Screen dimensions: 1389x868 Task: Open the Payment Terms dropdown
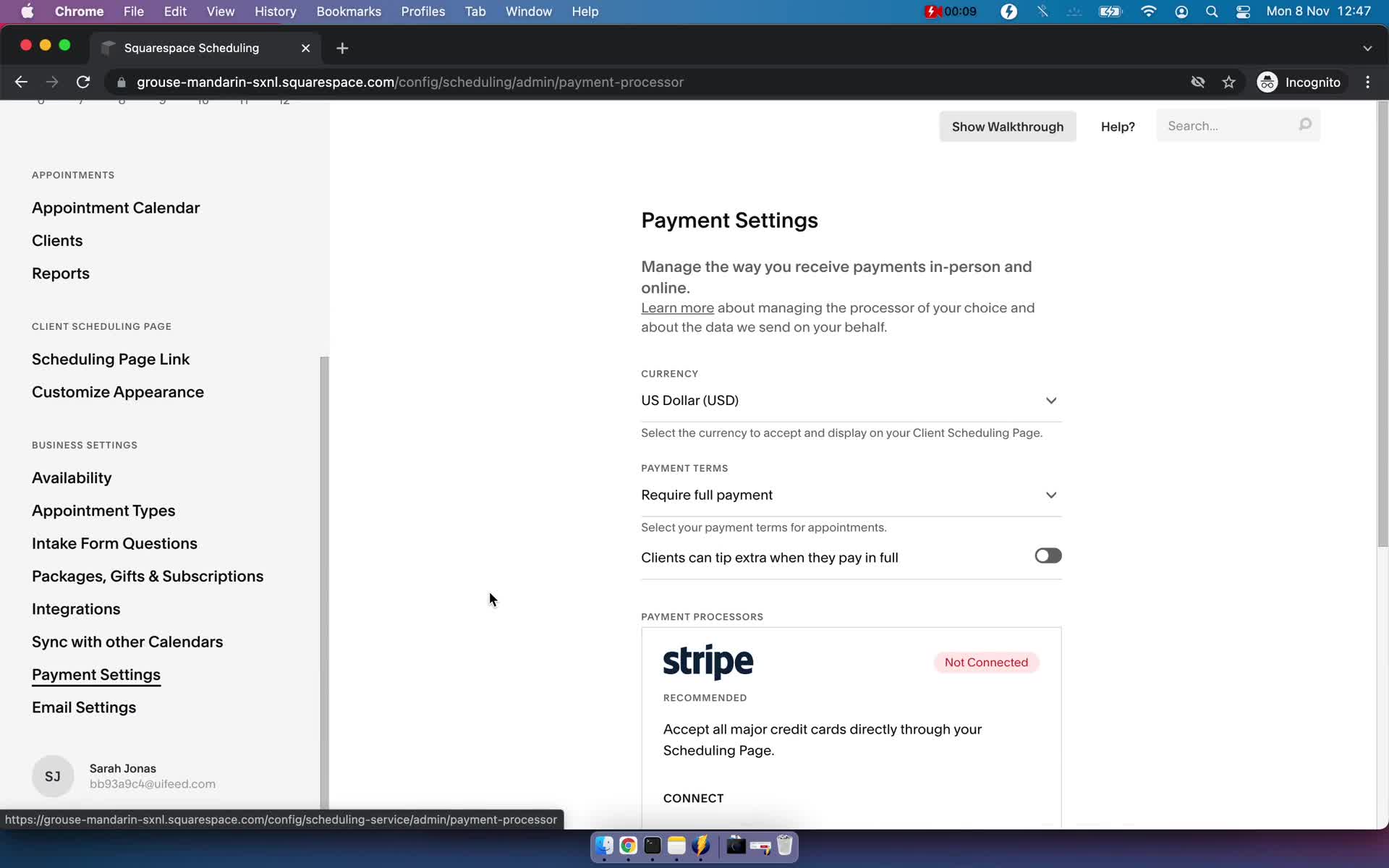(x=851, y=495)
